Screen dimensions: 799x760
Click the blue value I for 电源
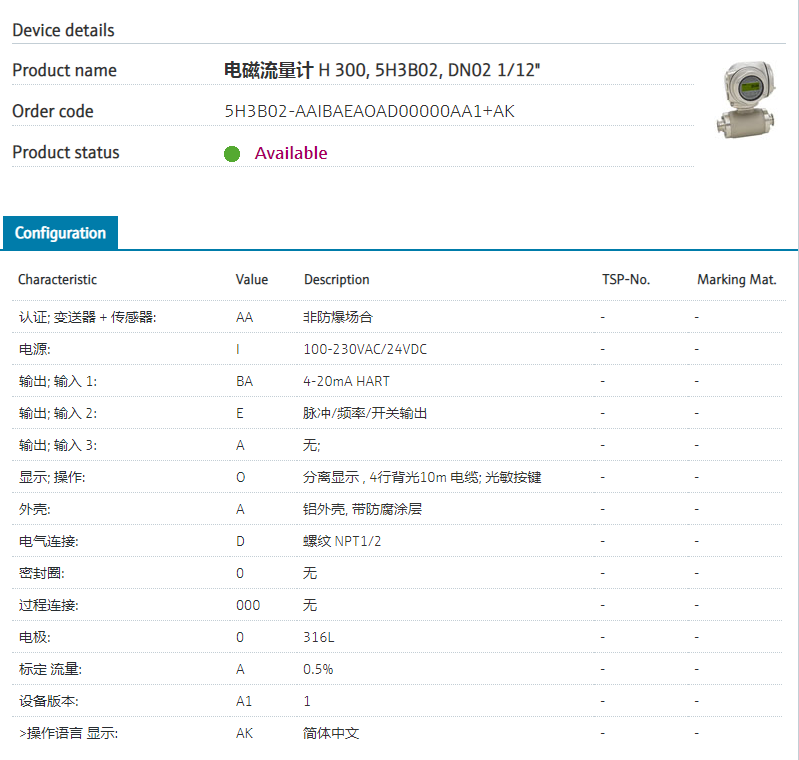point(238,349)
